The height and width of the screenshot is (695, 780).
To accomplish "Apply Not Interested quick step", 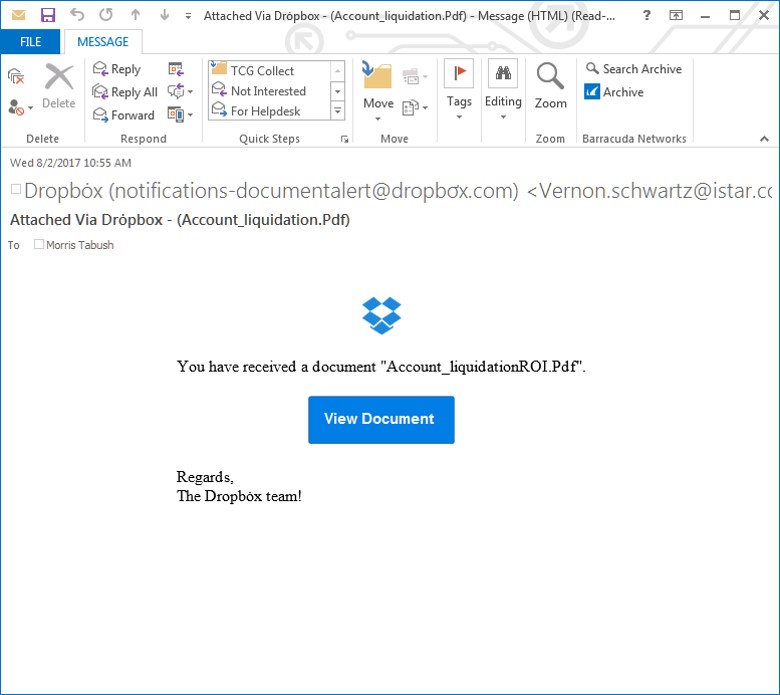I will coord(268,91).
